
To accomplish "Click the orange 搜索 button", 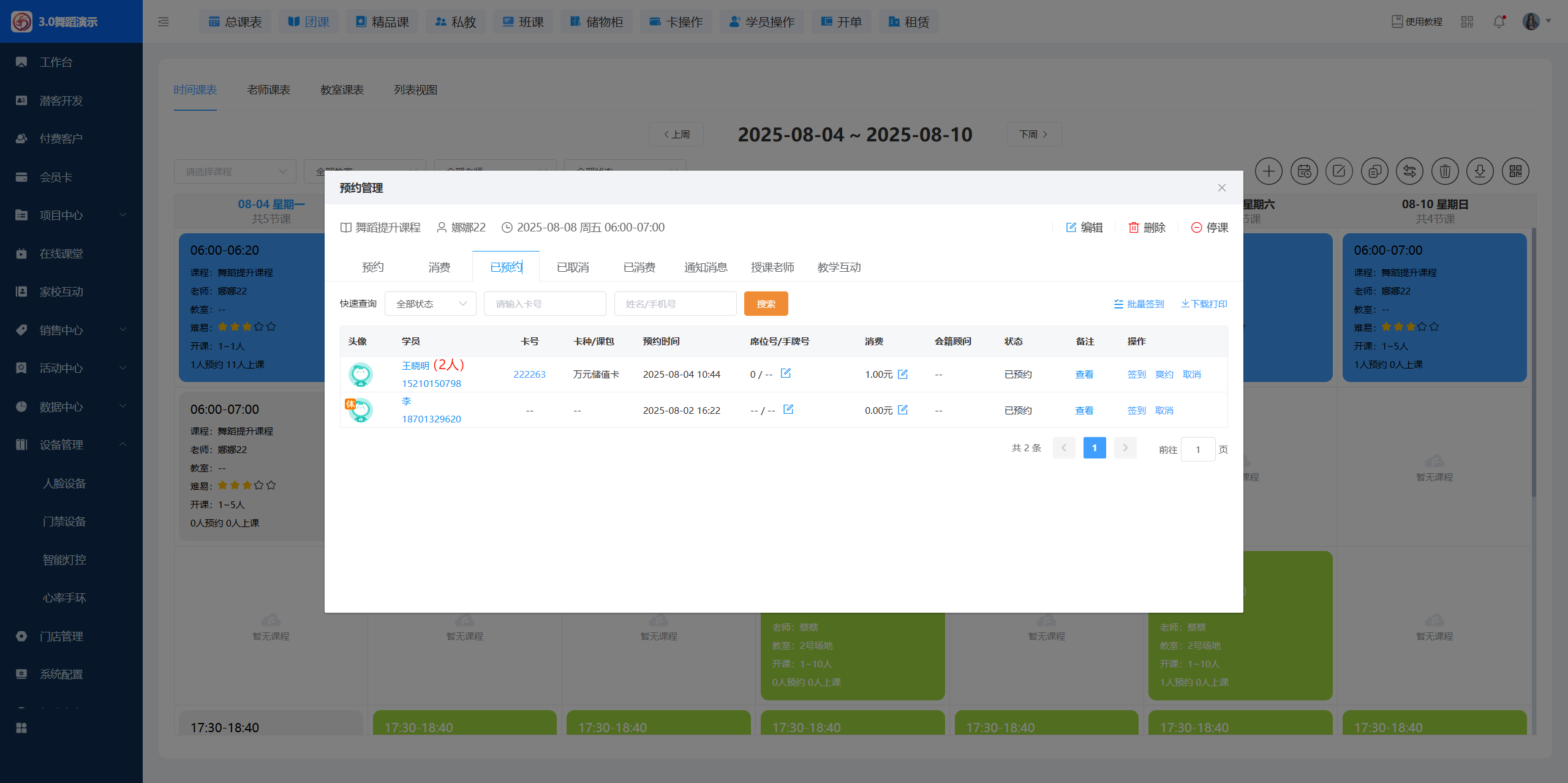I will [766, 304].
